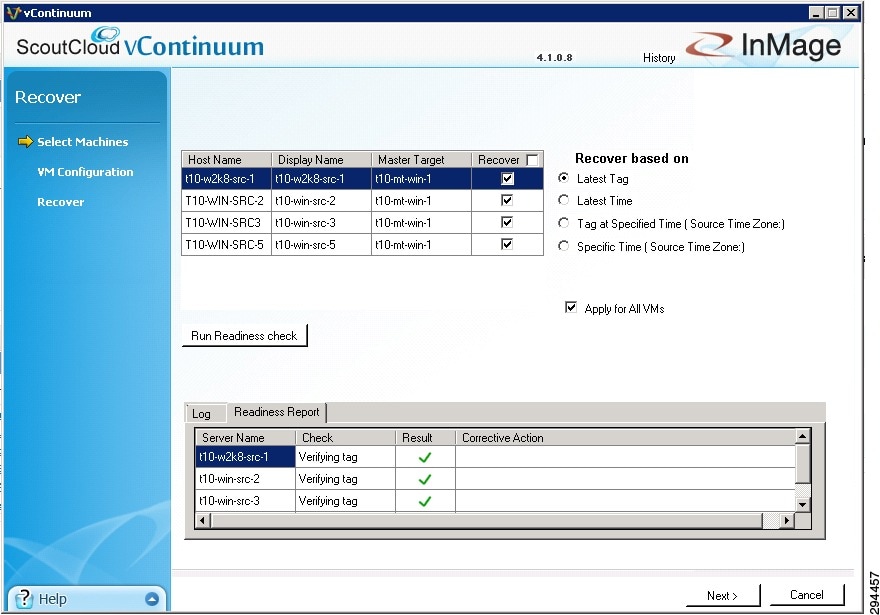Viewport: 880px width, 615px height.
Task: Click the Master Target column header
Action: click(421, 160)
